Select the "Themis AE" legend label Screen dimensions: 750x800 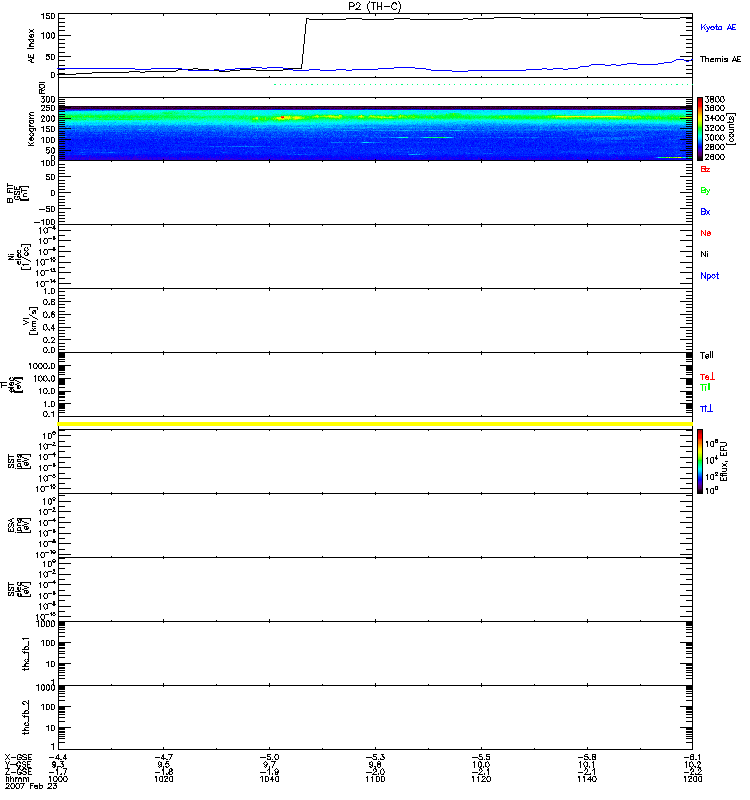point(720,59)
